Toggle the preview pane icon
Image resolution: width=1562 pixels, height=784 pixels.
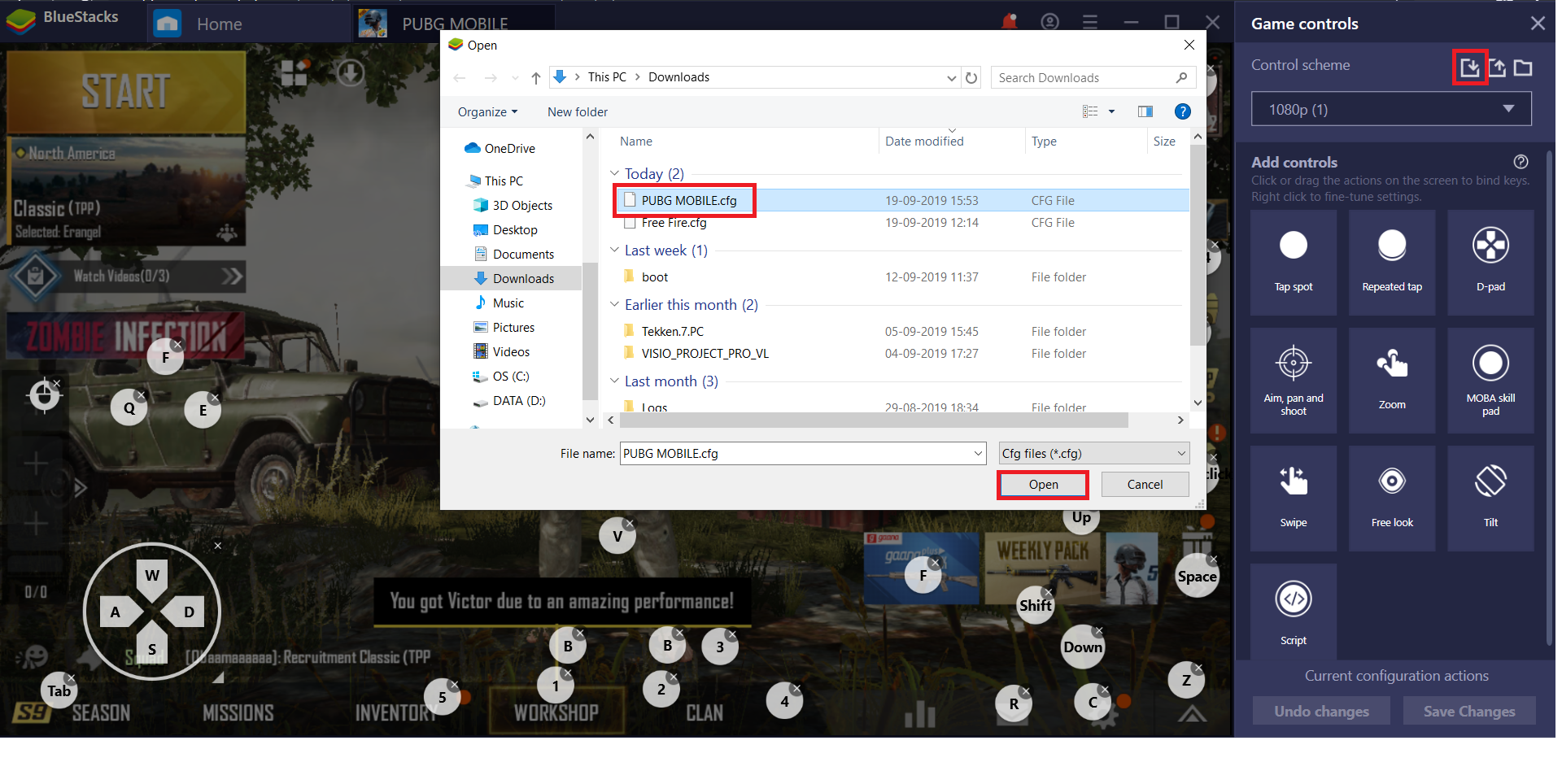[1145, 111]
